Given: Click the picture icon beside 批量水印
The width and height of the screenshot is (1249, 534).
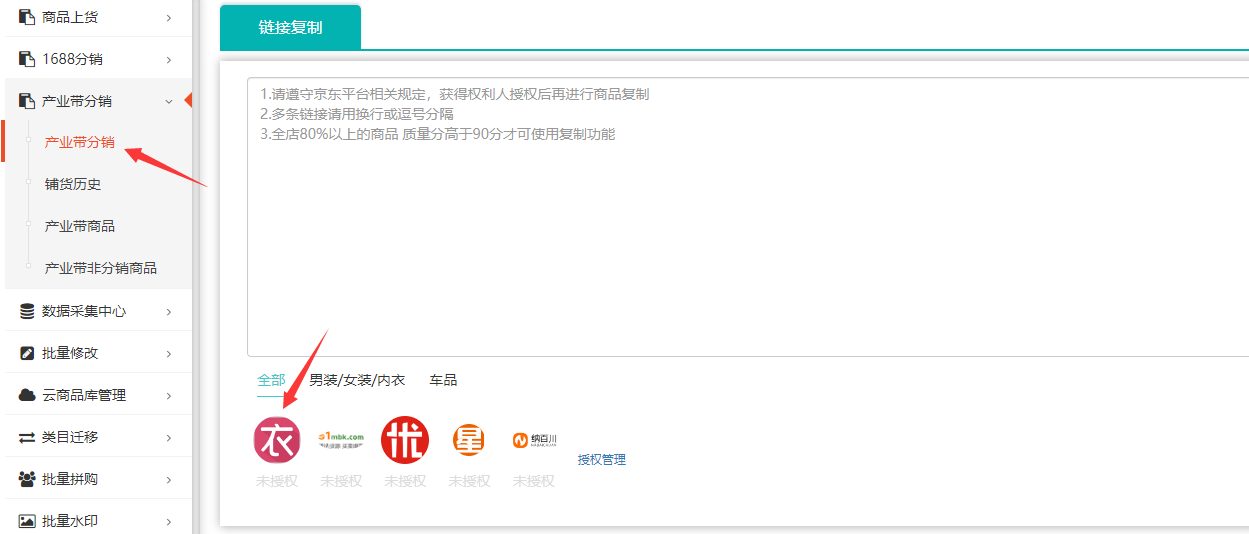Looking at the screenshot, I should coord(27,521).
